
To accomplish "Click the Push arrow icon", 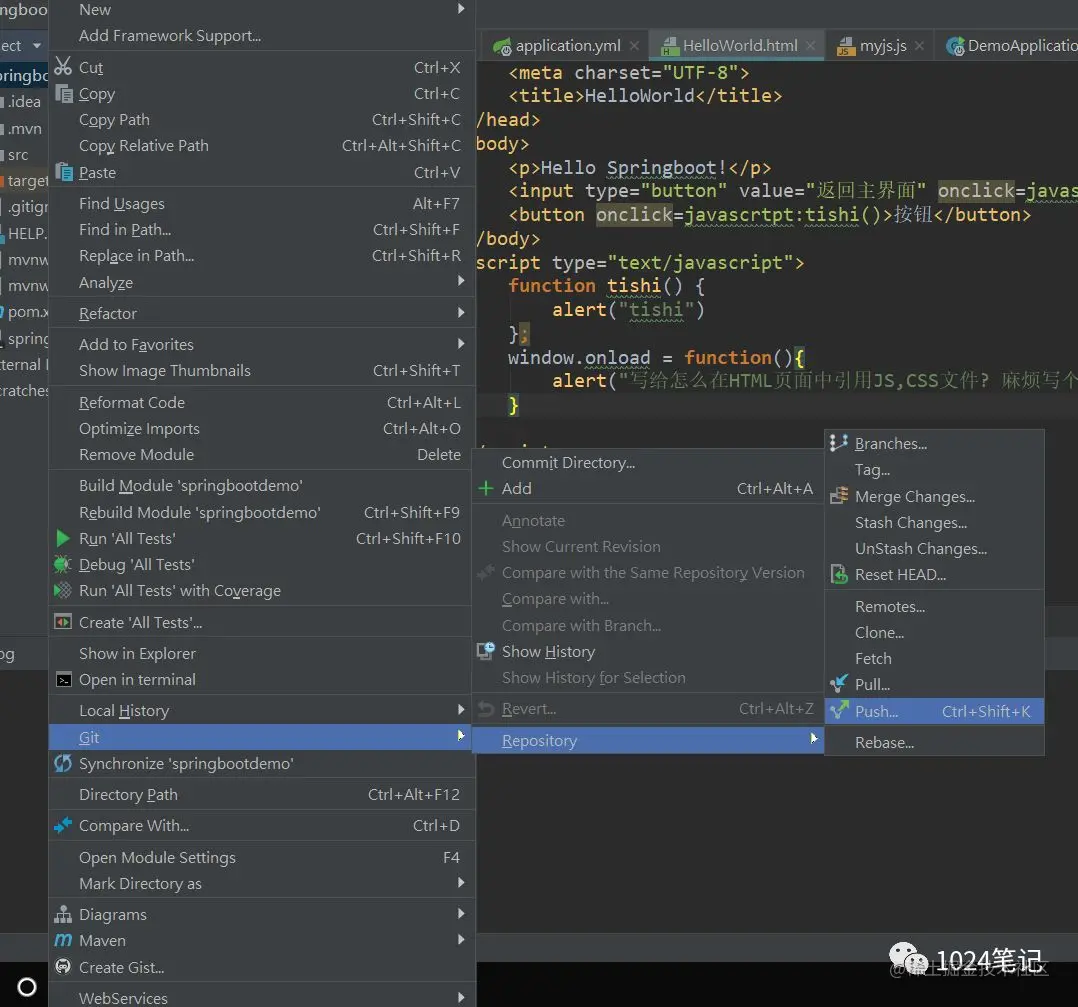I will (x=838, y=710).
